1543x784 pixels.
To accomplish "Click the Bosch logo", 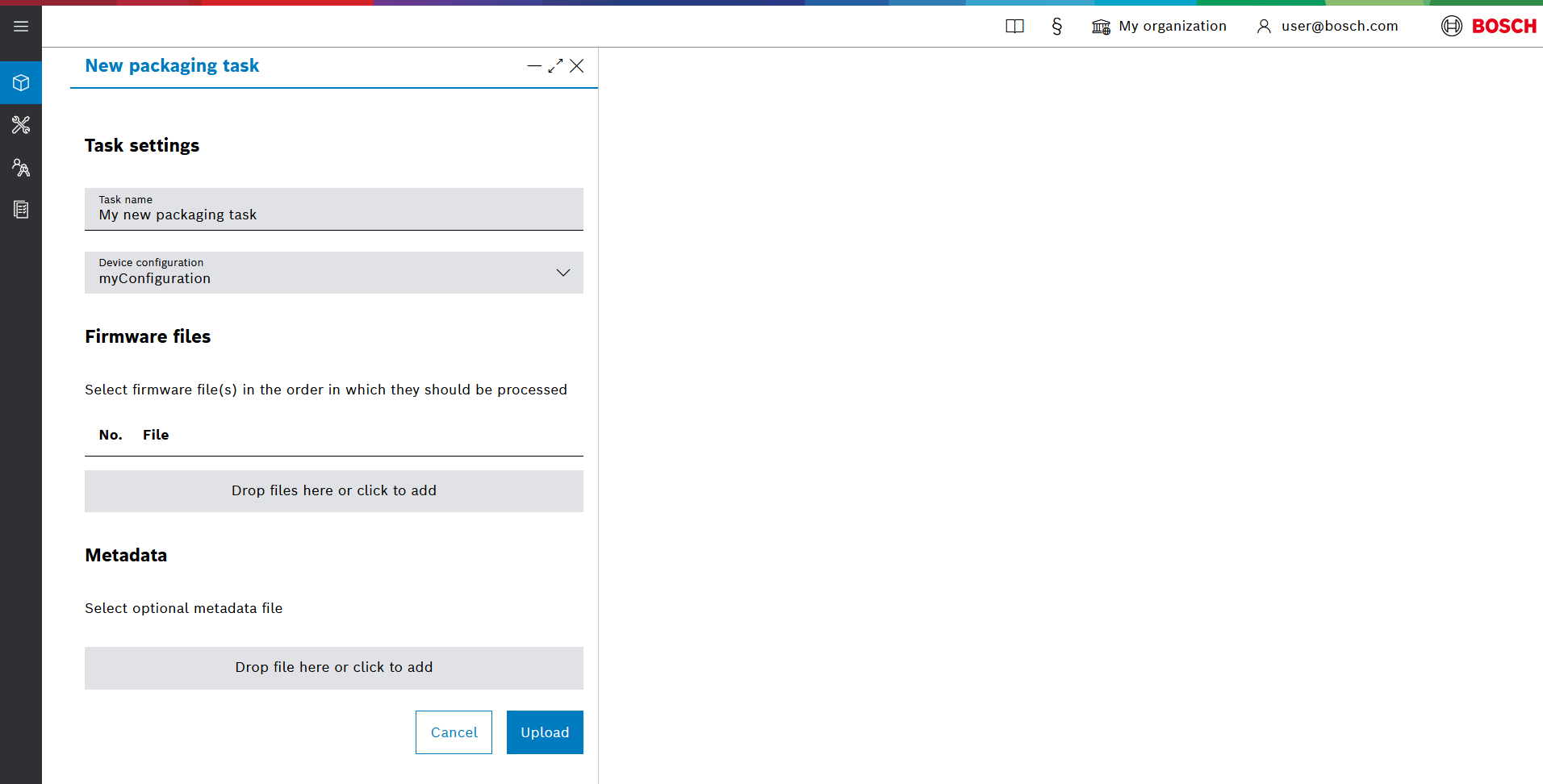I will [1488, 27].
